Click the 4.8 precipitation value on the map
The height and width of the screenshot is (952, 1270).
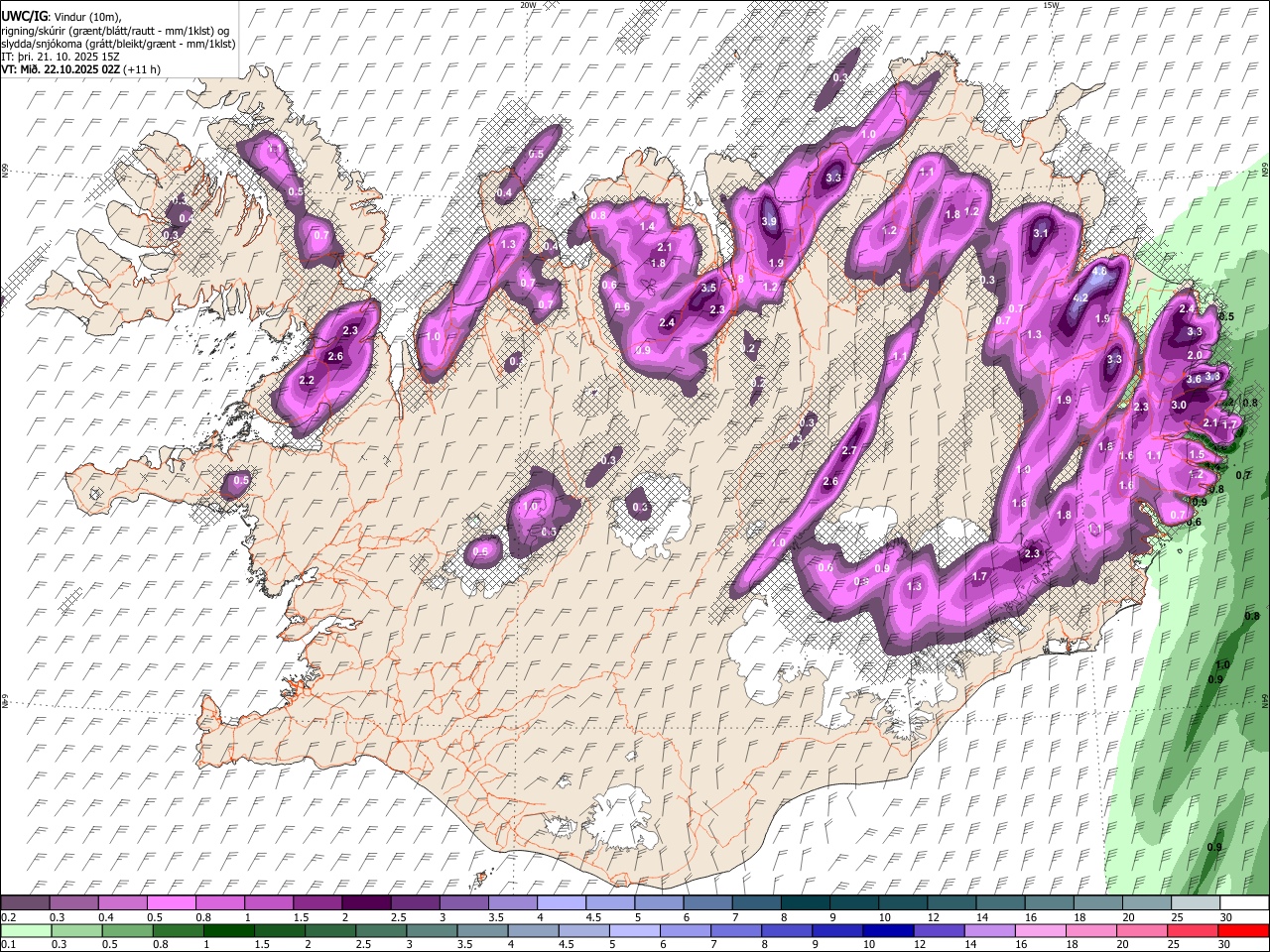point(1098,271)
